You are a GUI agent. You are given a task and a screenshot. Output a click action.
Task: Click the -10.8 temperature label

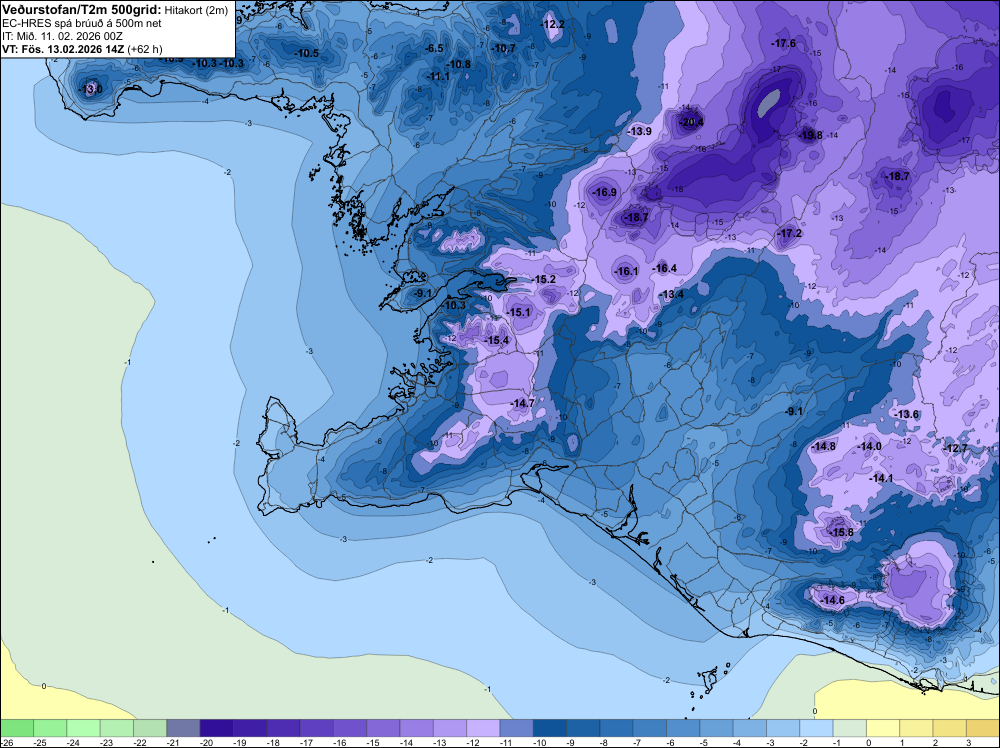point(459,64)
